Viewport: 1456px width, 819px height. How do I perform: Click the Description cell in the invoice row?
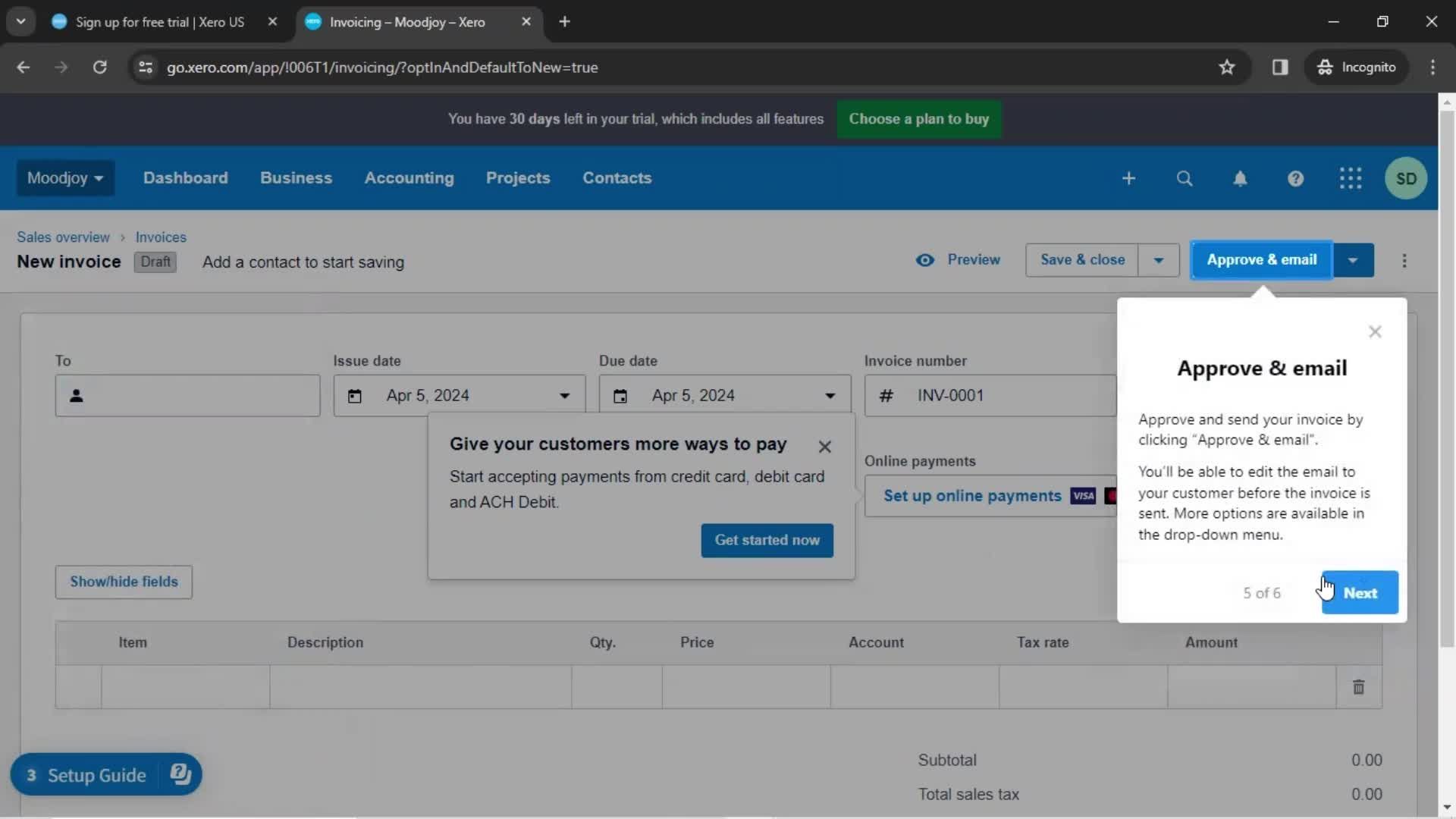pyautogui.click(x=420, y=687)
